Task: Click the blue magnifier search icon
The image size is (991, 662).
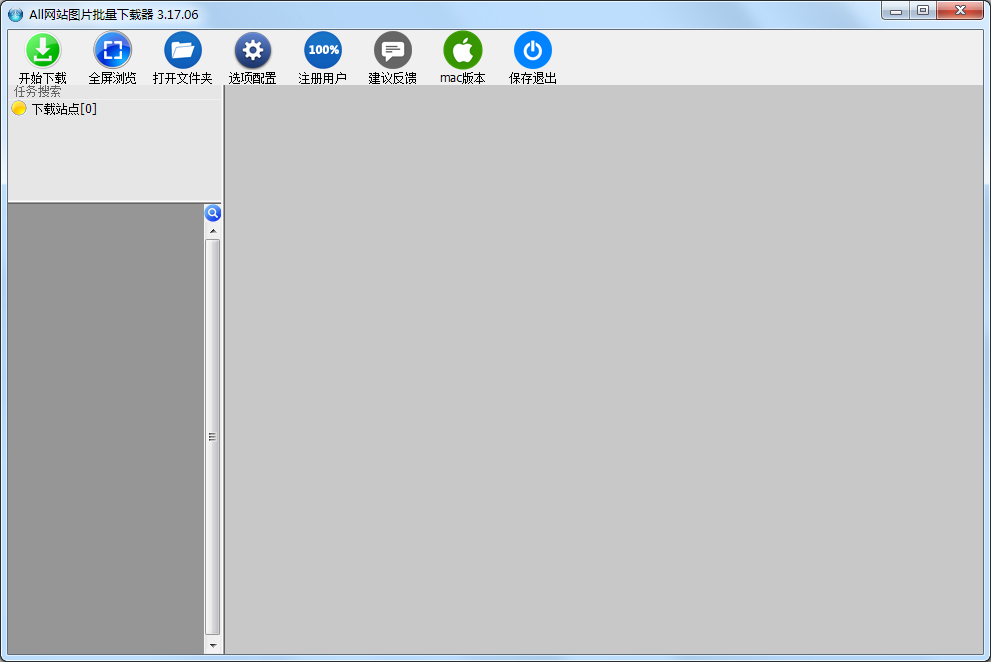Action: pos(213,213)
